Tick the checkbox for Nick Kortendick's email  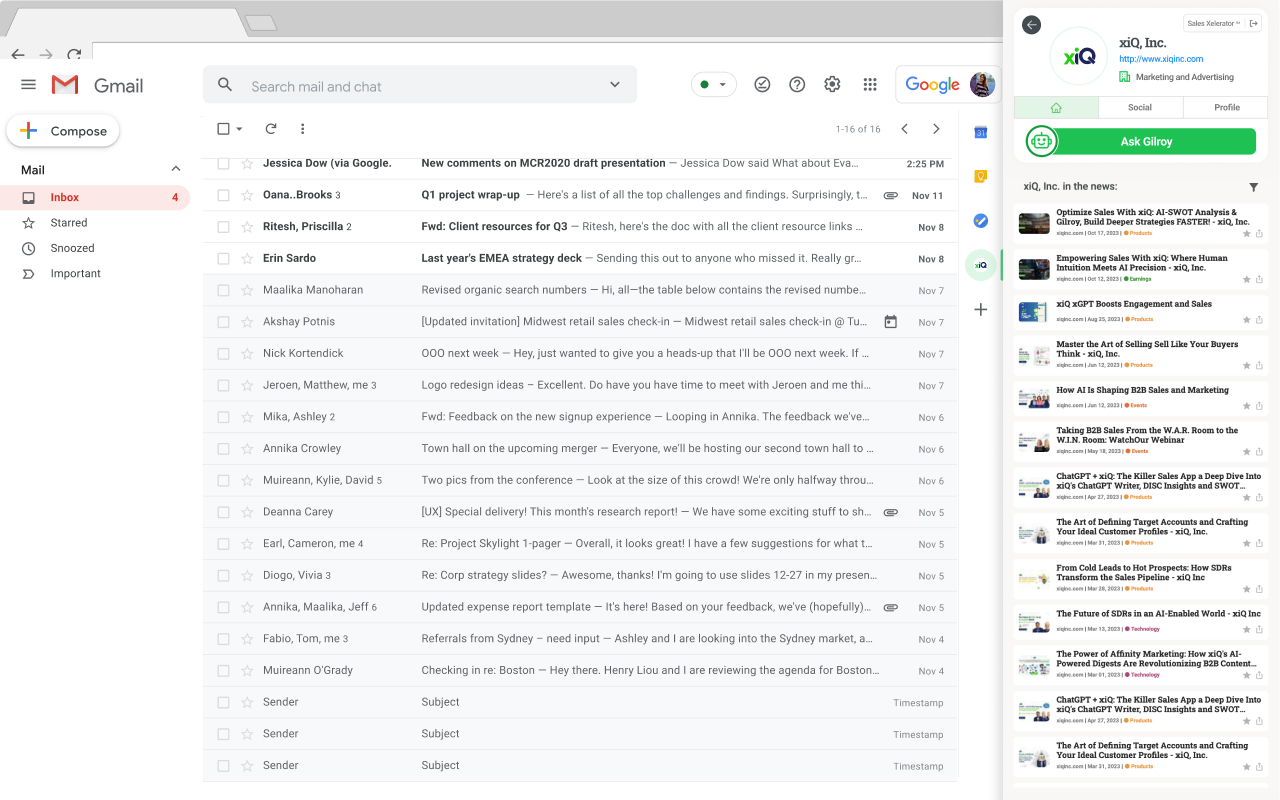pyautogui.click(x=223, y=353)
